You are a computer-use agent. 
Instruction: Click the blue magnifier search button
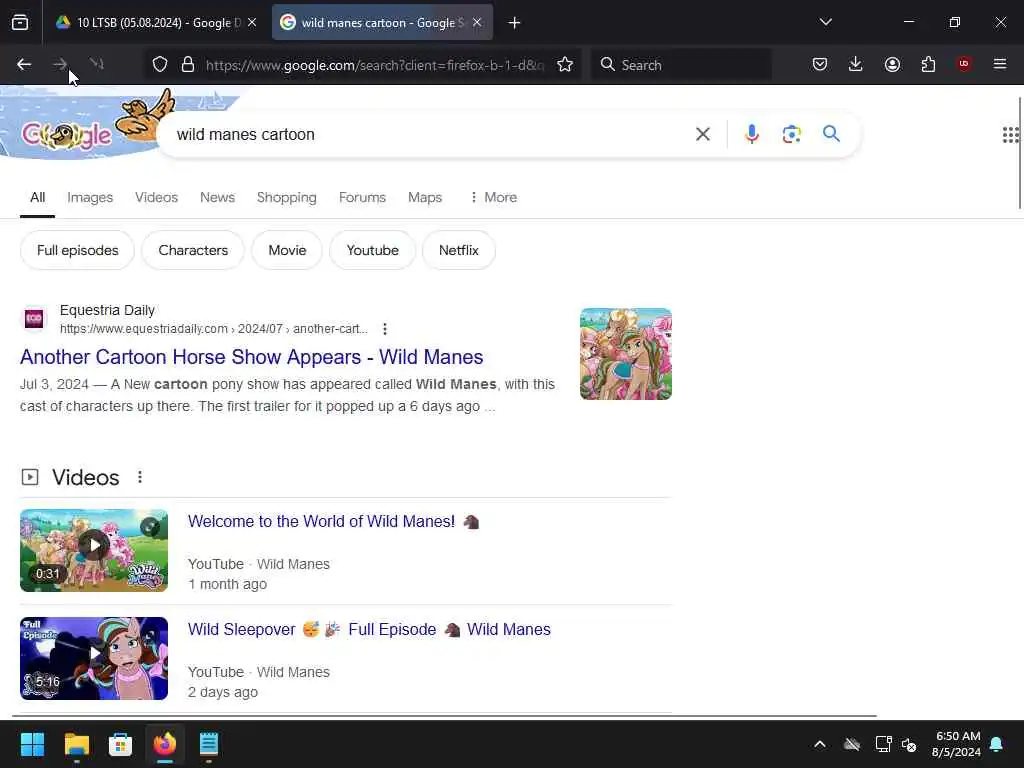tap(831, 134)
